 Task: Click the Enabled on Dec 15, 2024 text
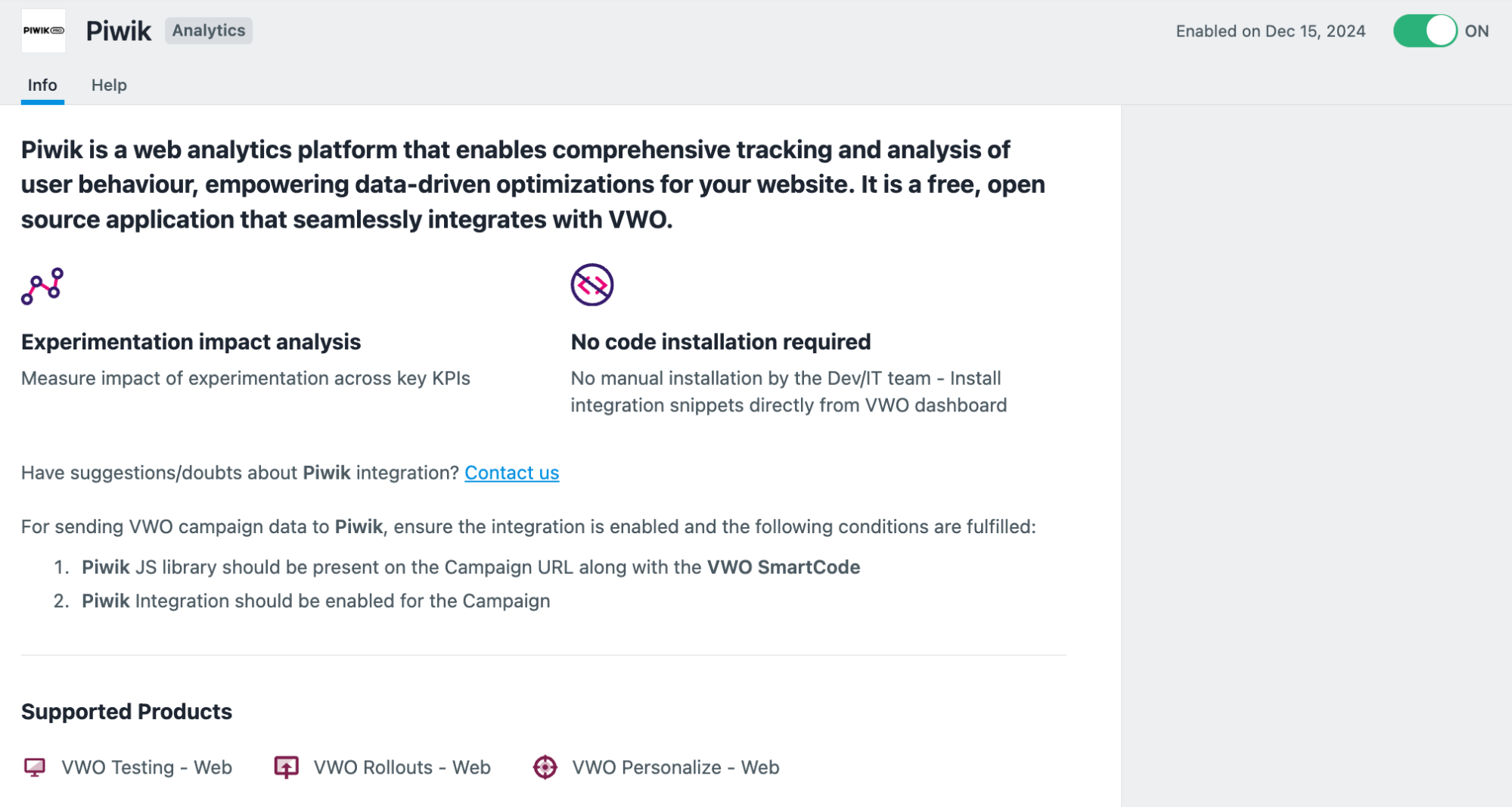click(x=1271, y=31)
